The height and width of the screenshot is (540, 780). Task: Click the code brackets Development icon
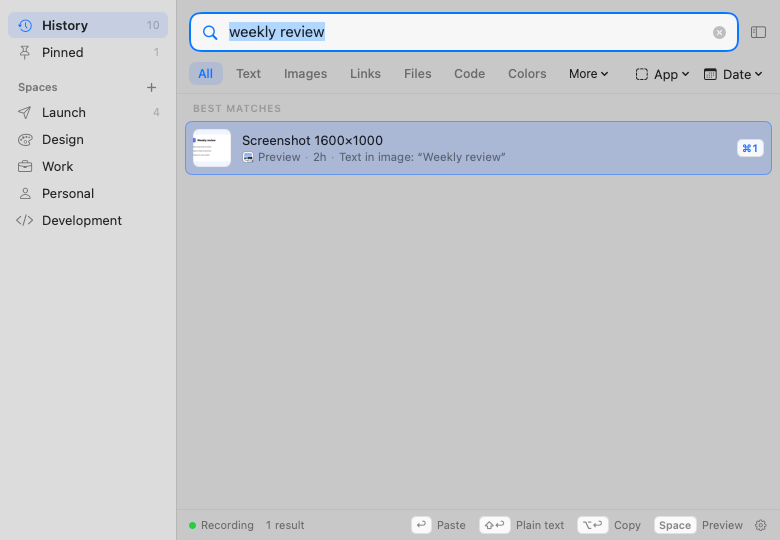pyautogui.click(x=24, y=220)
